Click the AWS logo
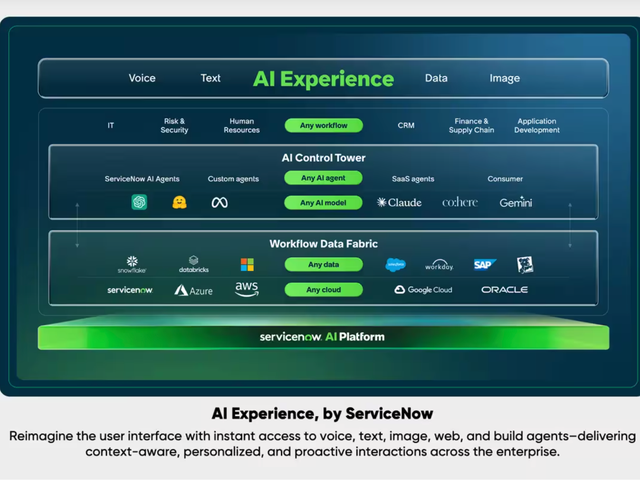 pos(247,289)
